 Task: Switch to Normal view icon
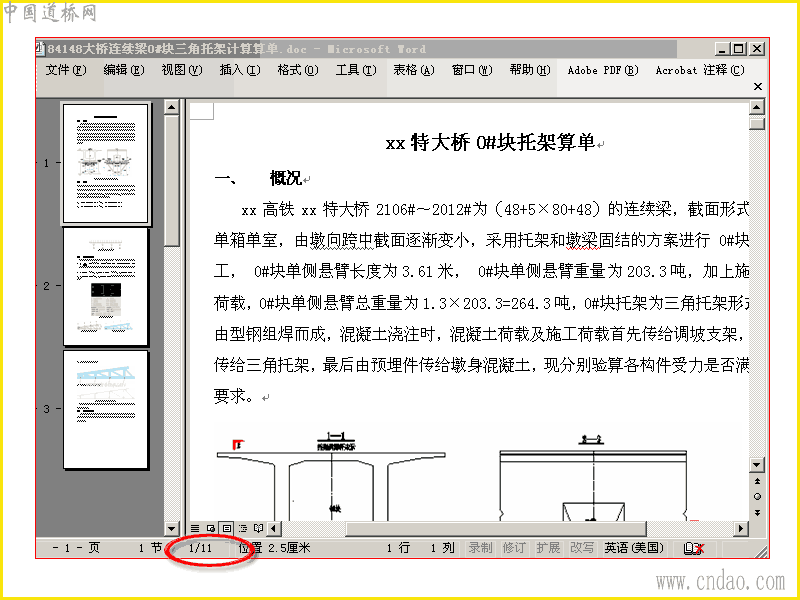(x=195, y=528)
